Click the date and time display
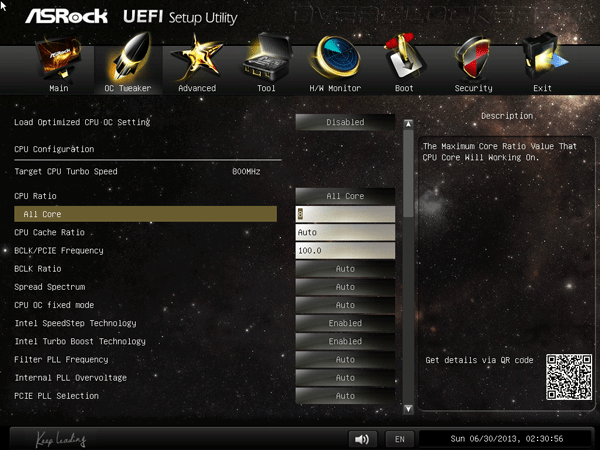Screen dimensions: 600x450 click(507, 439)
